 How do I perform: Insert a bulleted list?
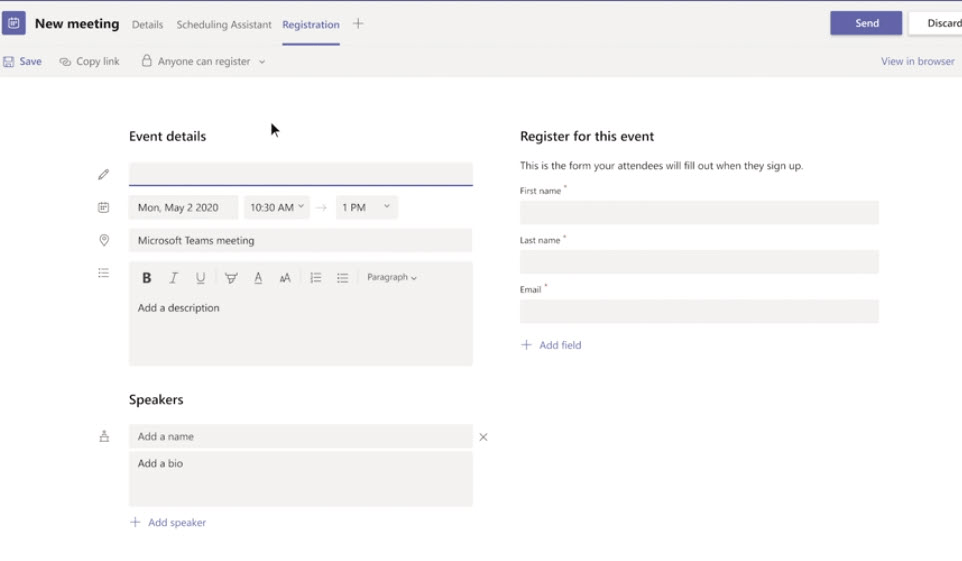342,278
